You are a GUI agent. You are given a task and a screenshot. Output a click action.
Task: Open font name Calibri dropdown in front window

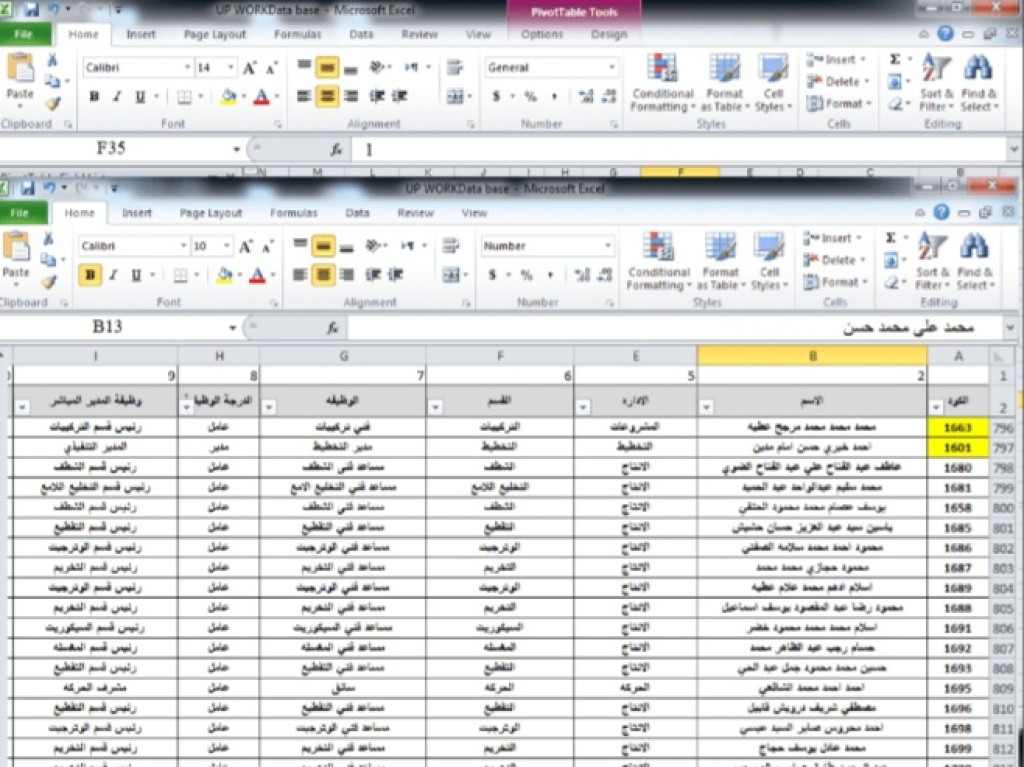tap(184, 246)
